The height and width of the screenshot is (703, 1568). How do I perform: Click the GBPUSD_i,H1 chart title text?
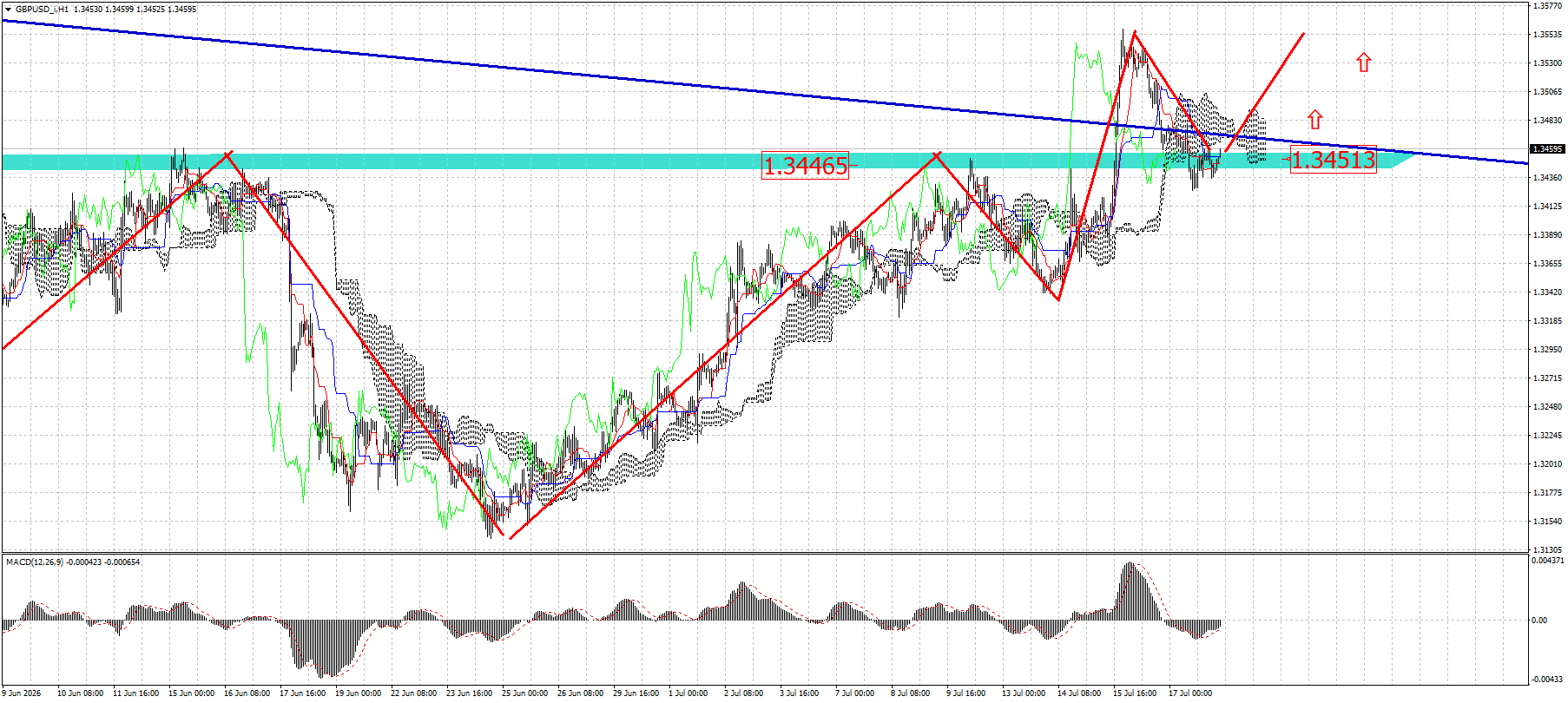click(42, 10)
